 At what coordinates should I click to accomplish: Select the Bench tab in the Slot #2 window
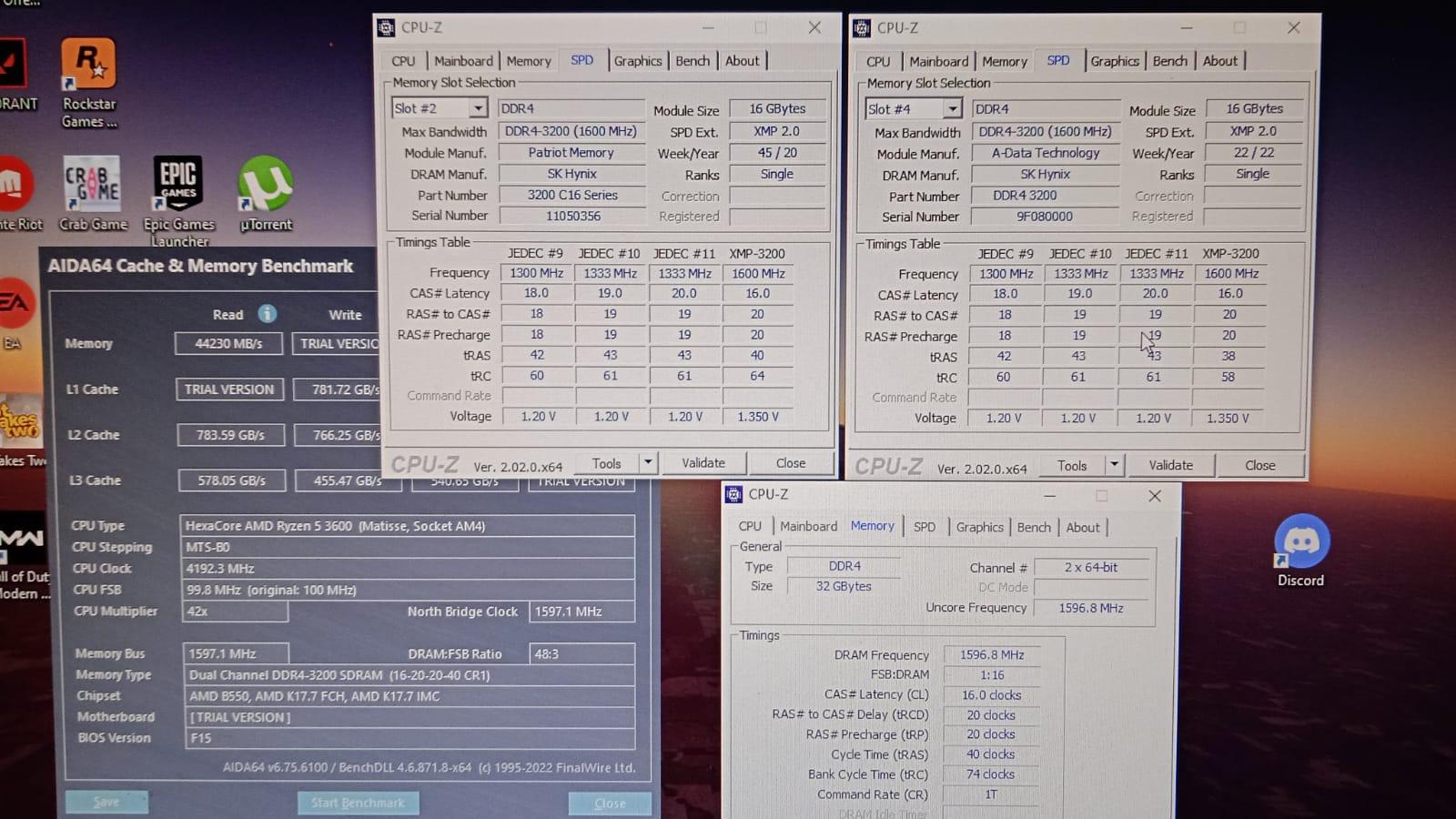click(x=693, y=61)
